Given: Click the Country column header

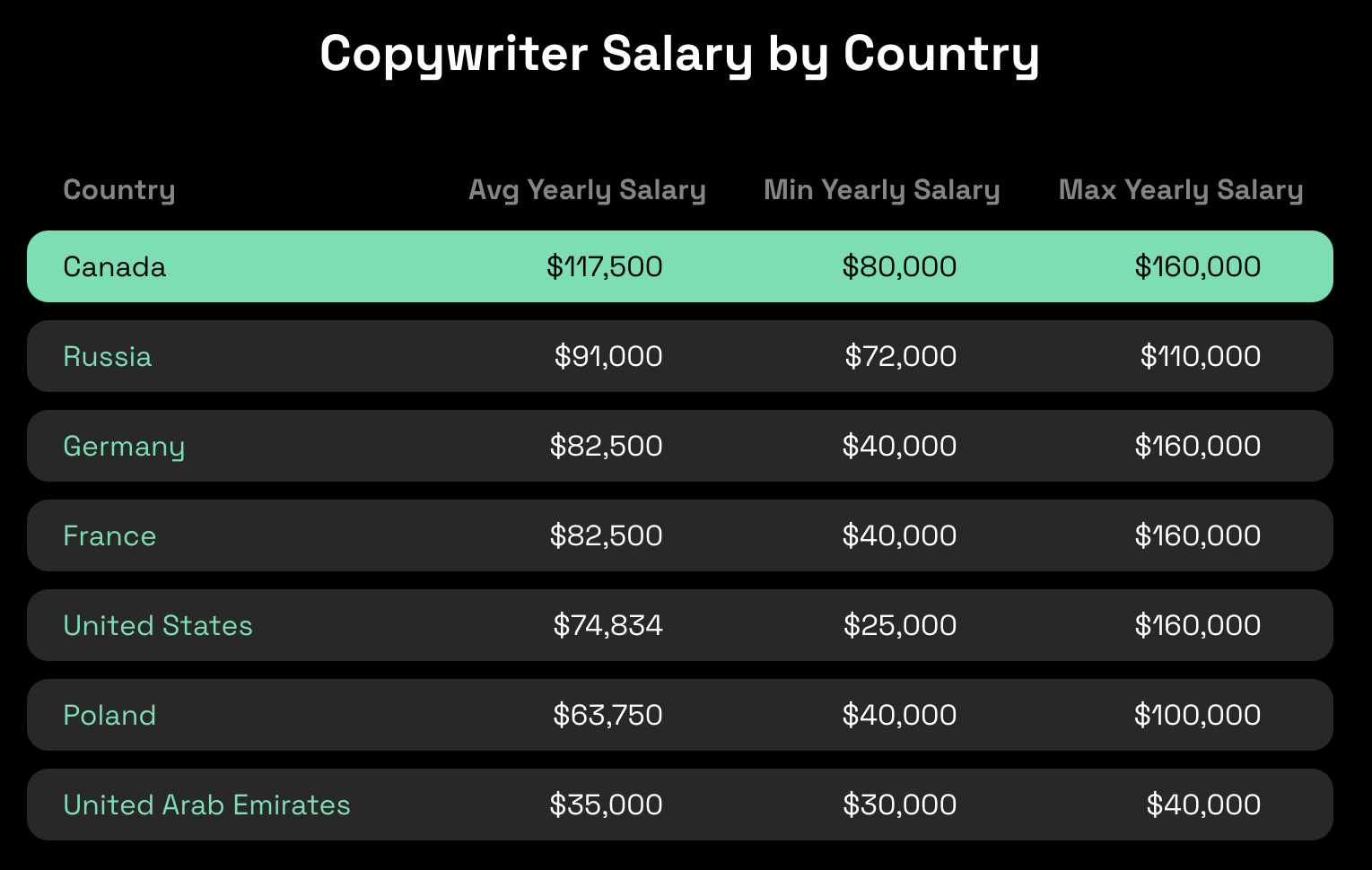Looking at the screenshot, I should point(119,190).
